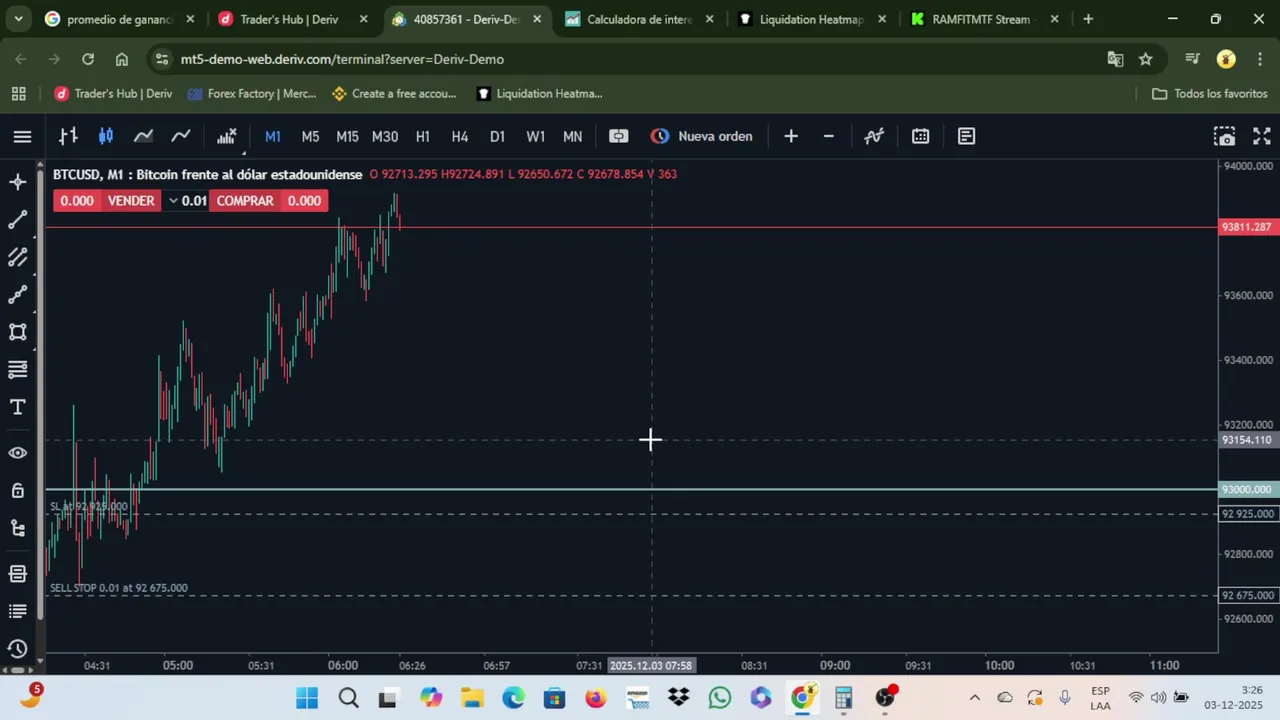Open Forex Factory bookmark
Screen dimensions: 1280x720
(x=252, y=93)
